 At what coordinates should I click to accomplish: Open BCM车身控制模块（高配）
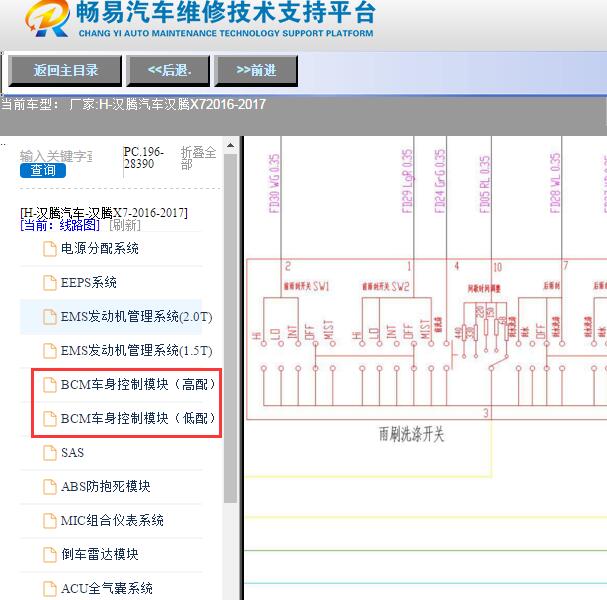pyautogui.click(x=138, y=385)
